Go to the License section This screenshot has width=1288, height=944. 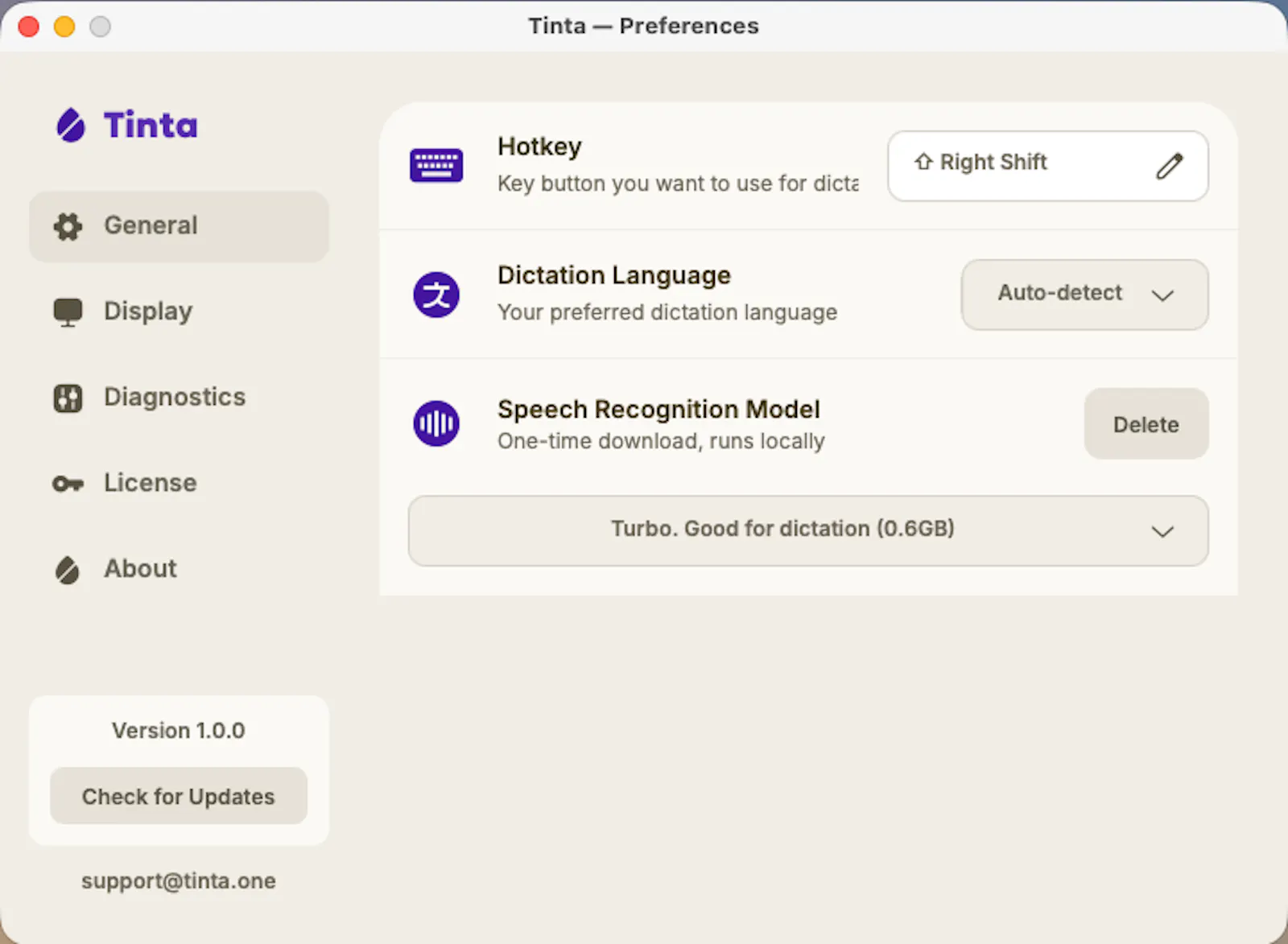coord(179,484)
